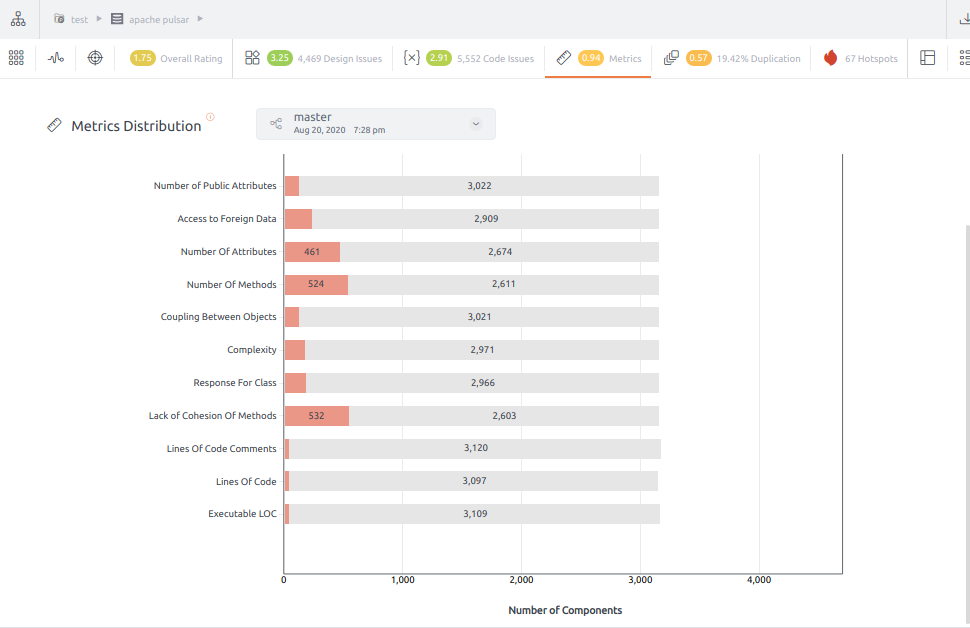
Task: Expand the snapshot dropdown chevron
Action: click(476, 124)
